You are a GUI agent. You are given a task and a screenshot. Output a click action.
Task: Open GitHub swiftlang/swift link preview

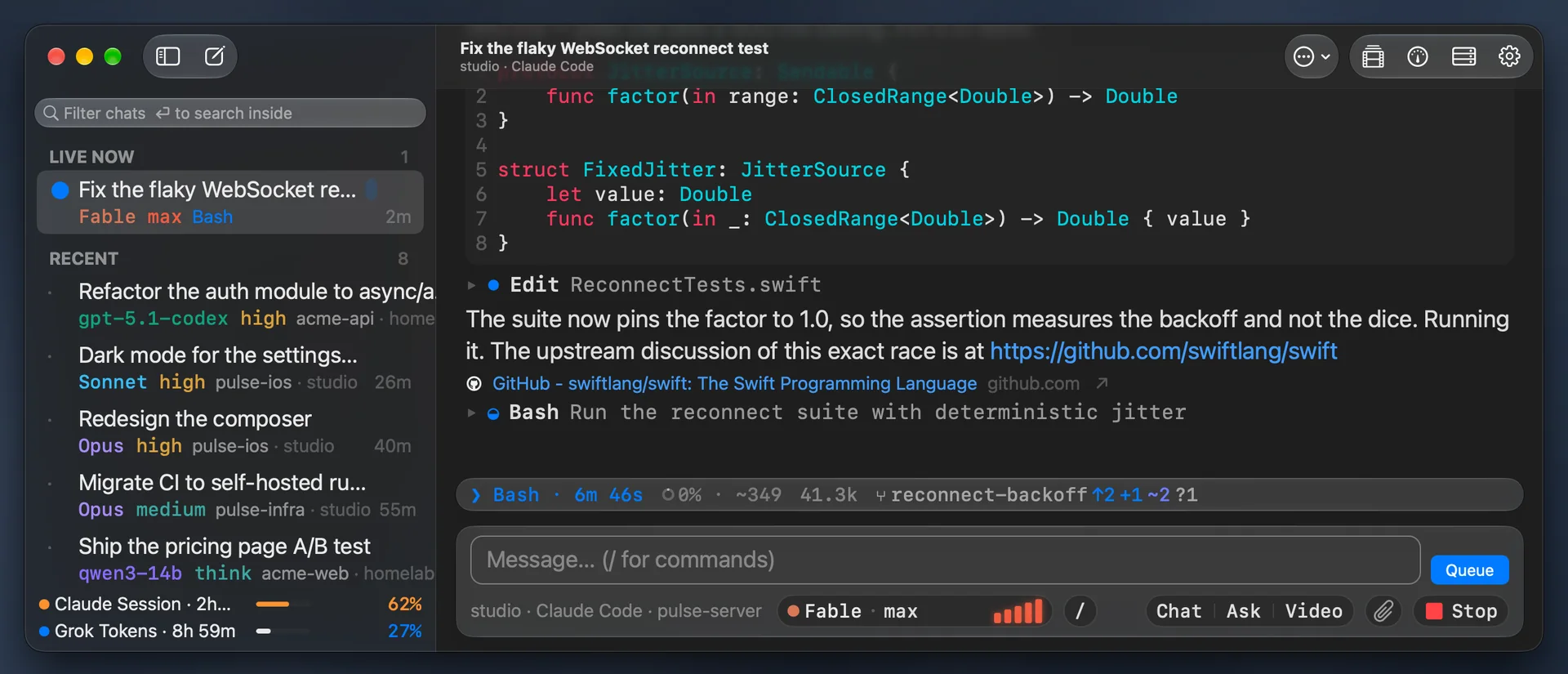click(x=734, y=384)
